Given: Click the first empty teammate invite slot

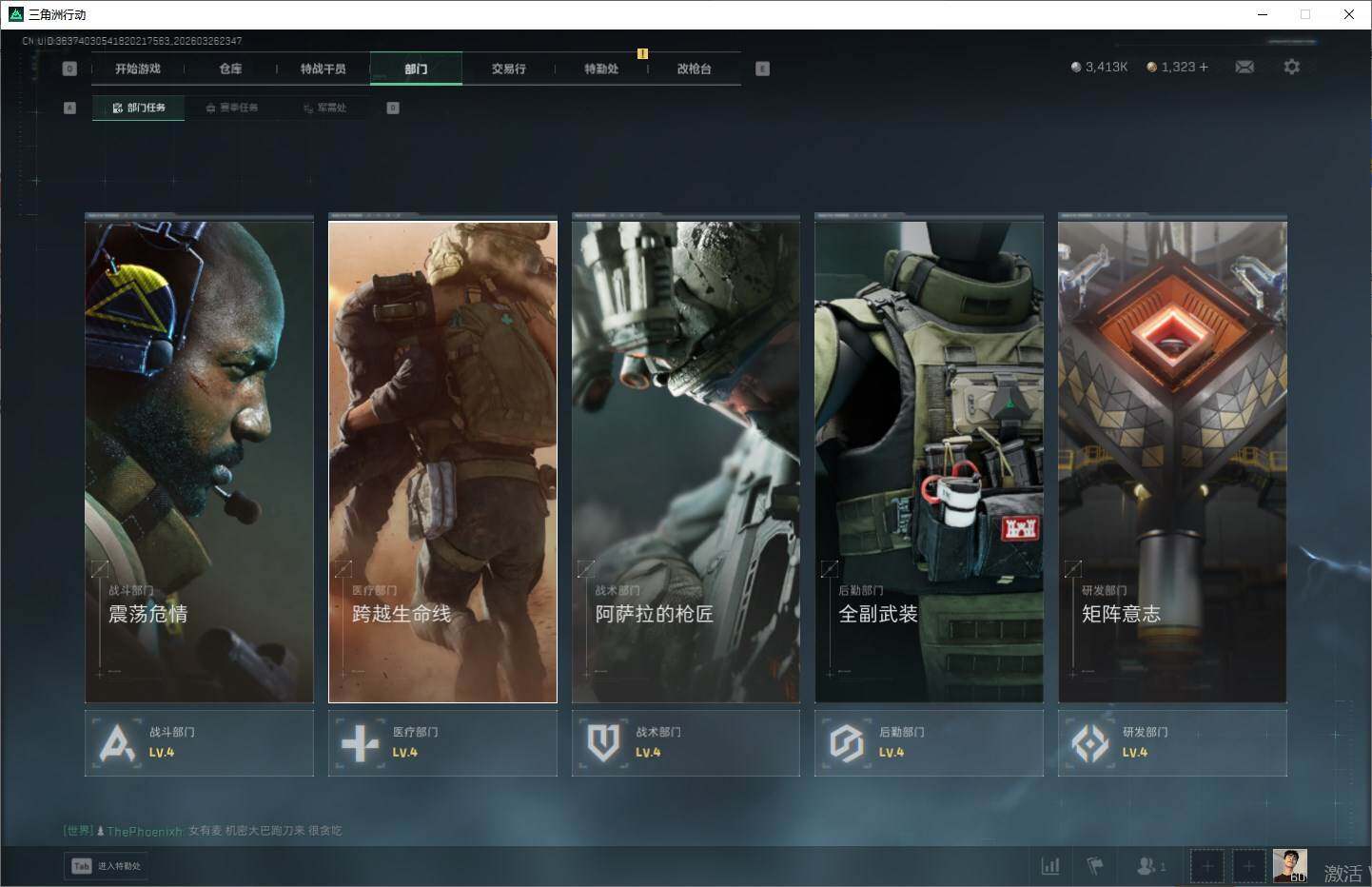Looking at the screenshot, I should (x=1206, y=866).
